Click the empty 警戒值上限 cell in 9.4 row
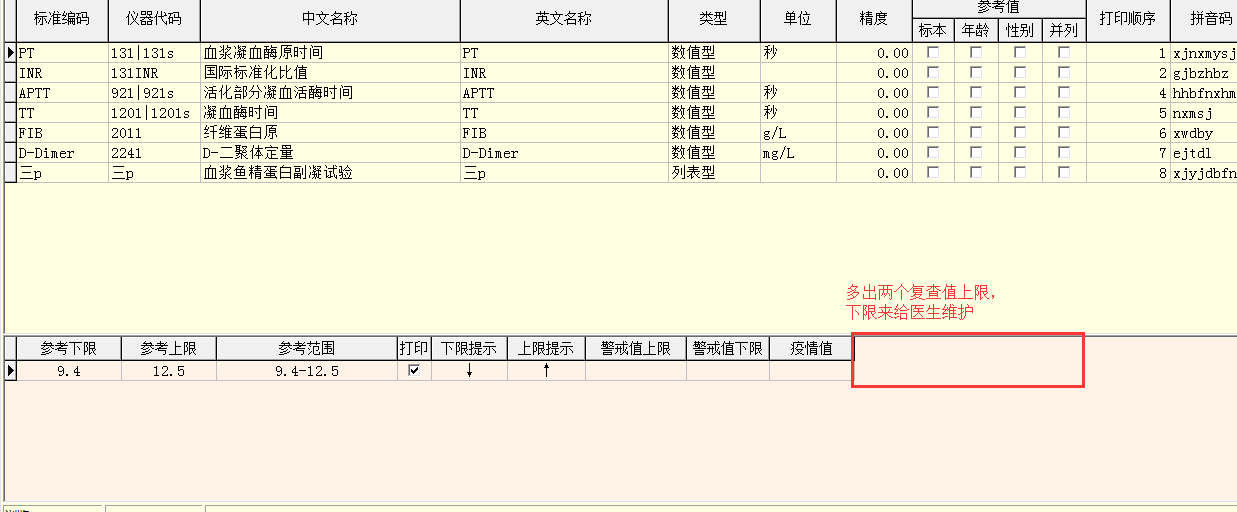Screen dimensions: 1237x512 pyautogui.click(x=636, y=370)
